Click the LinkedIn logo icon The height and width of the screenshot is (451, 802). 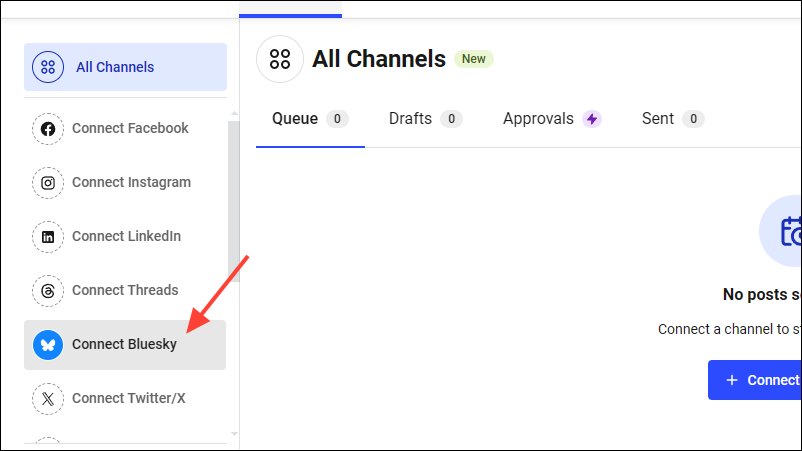(x=48, y=237)
